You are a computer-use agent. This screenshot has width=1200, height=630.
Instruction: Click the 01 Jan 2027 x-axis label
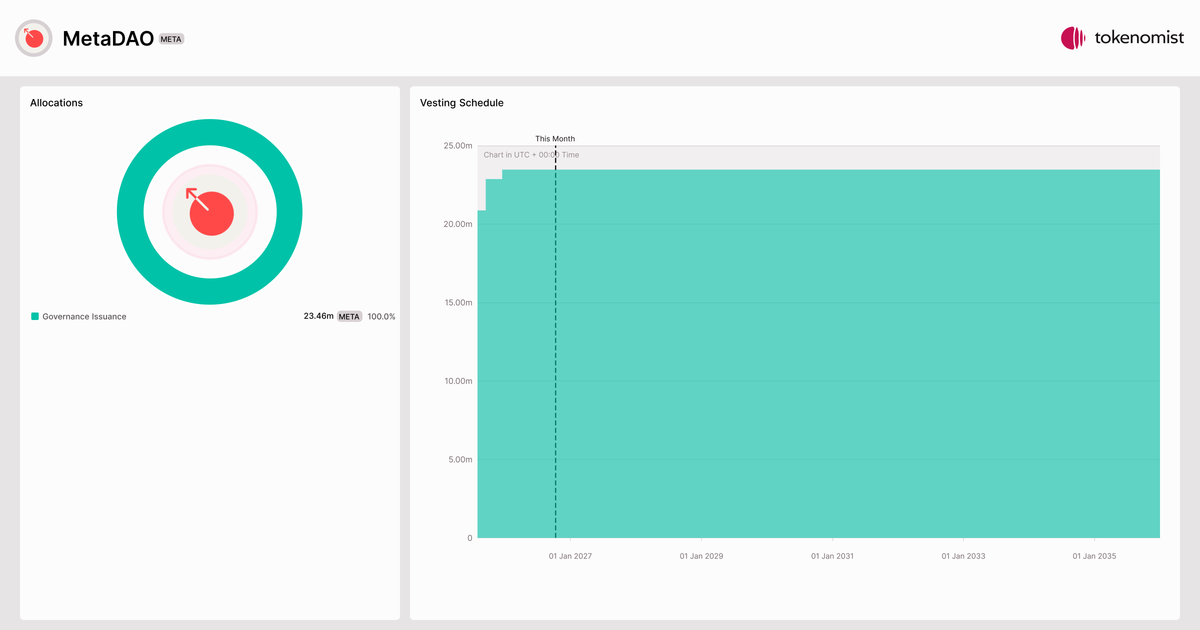(570, 556)
